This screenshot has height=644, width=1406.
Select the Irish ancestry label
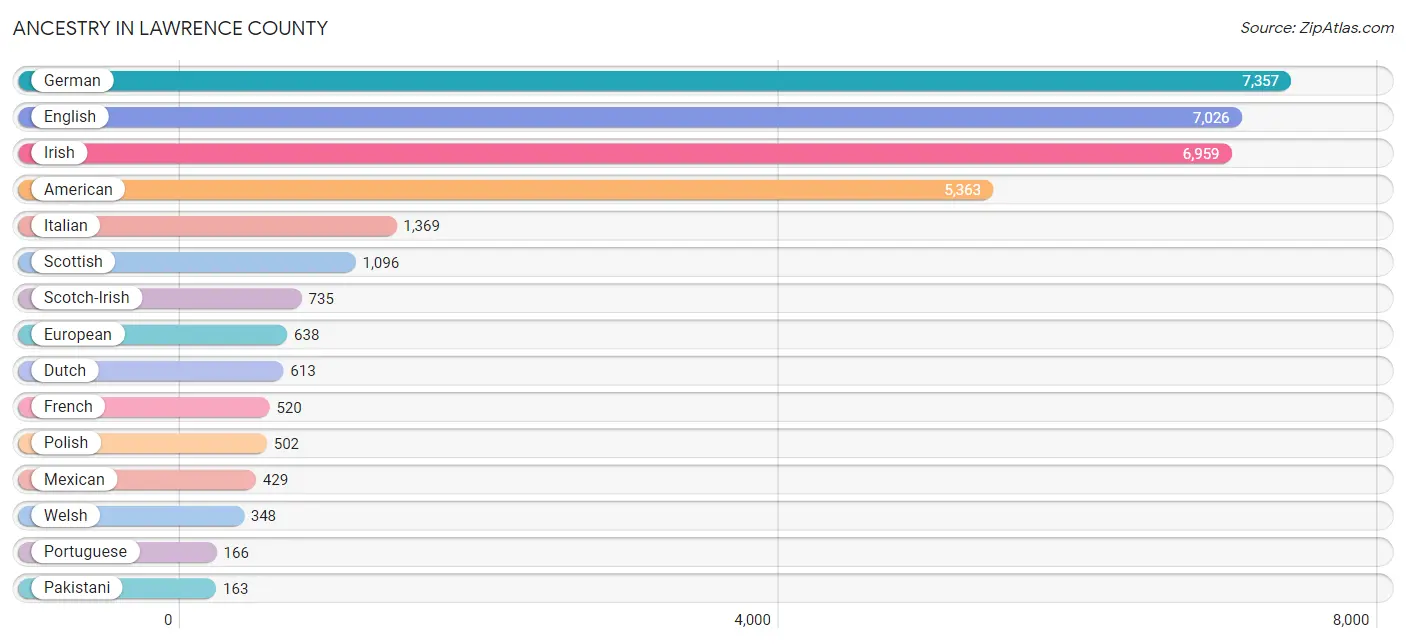pyautogui.click(x=59, y=153)
